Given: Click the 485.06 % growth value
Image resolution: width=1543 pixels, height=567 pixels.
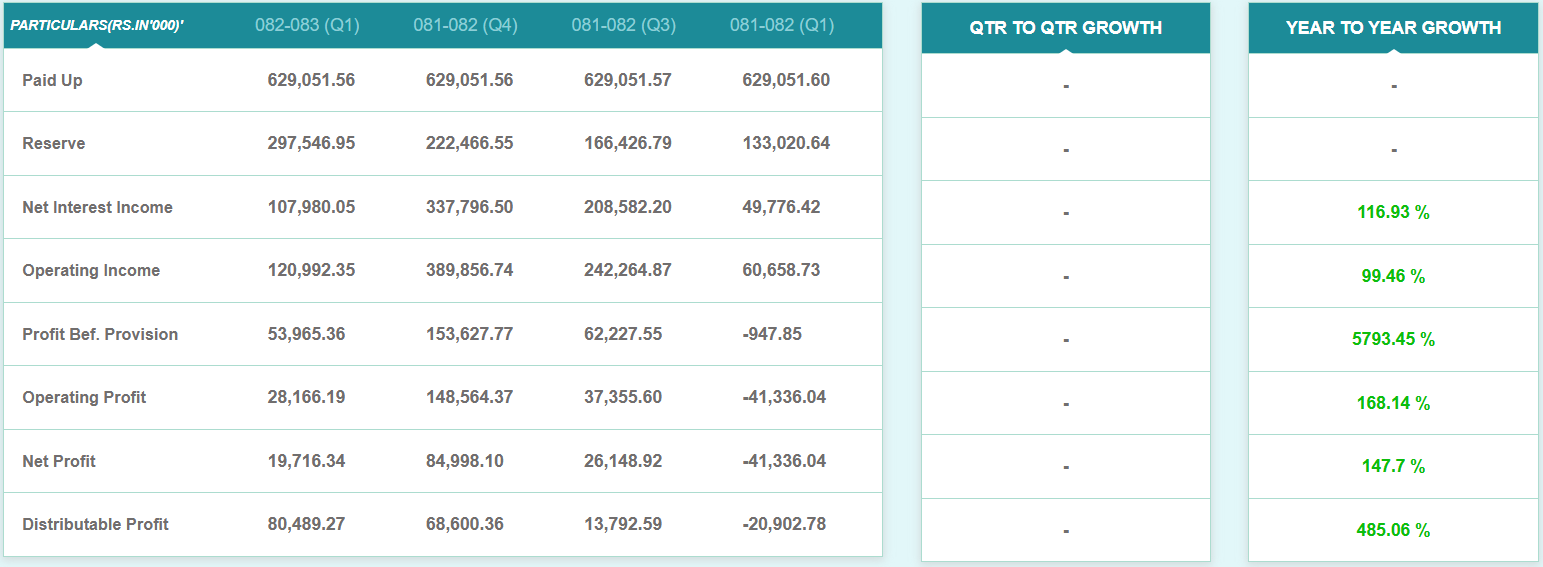Looking at the screenshot, I should click(1393, 530).
